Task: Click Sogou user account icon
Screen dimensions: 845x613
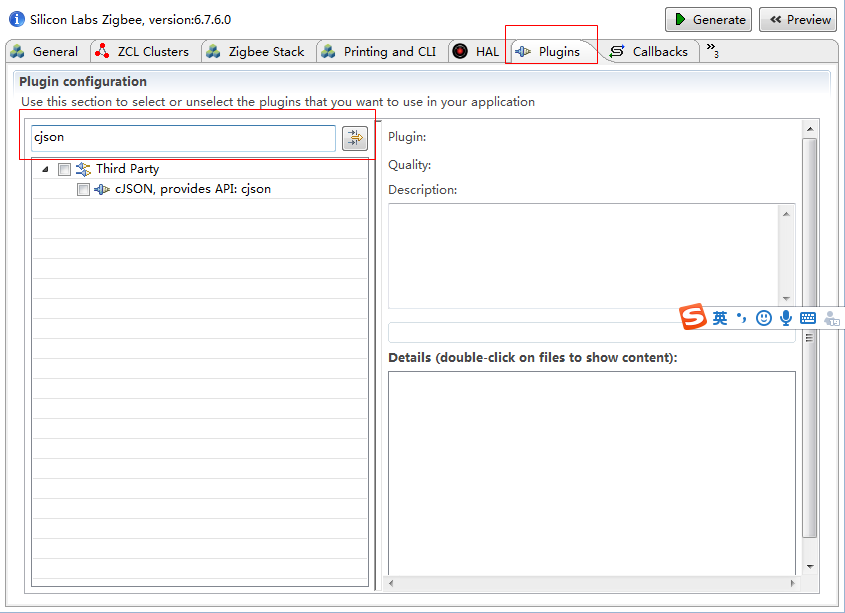Action: tap(832, 318)
